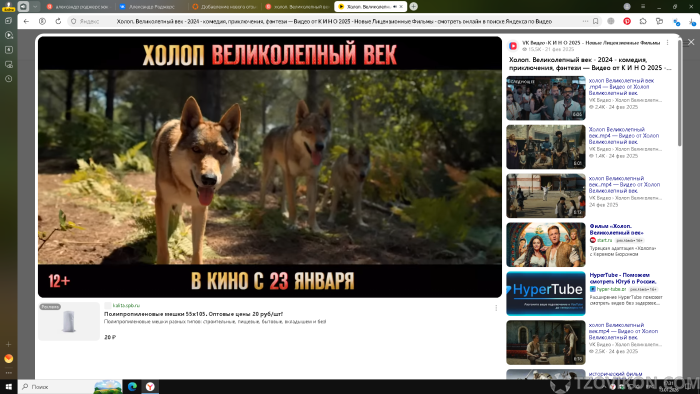The image size is (700, 394).
Task: Open the third related courtyard video thumbnail
Action: click(x=546, y=195)
